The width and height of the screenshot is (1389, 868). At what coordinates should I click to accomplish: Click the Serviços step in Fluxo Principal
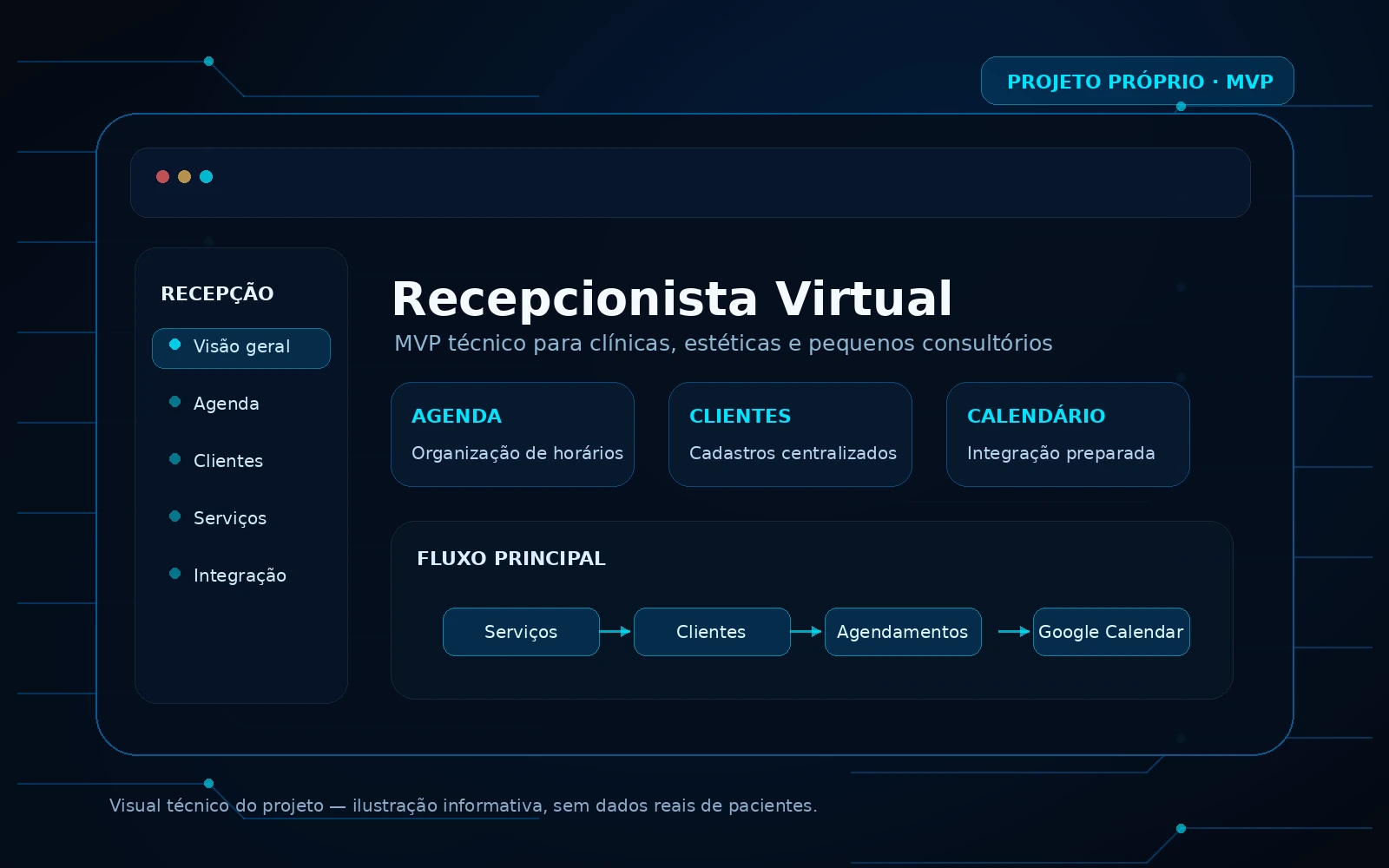tap(521, 632)
